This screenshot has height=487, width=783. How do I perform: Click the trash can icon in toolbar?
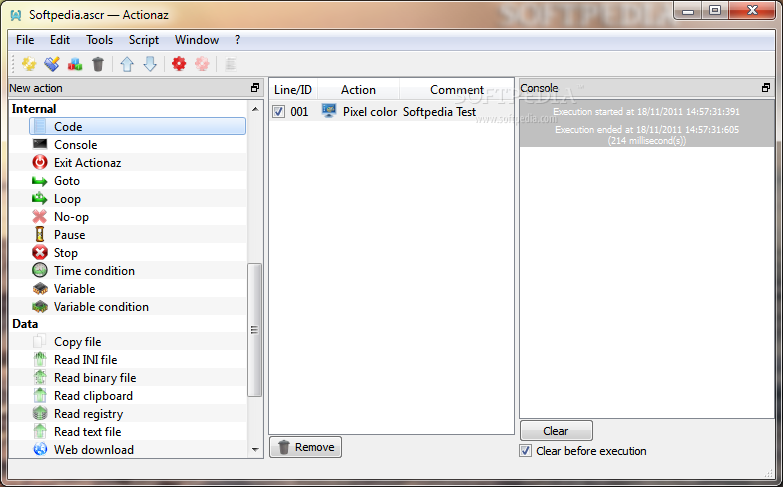[98, 63]
